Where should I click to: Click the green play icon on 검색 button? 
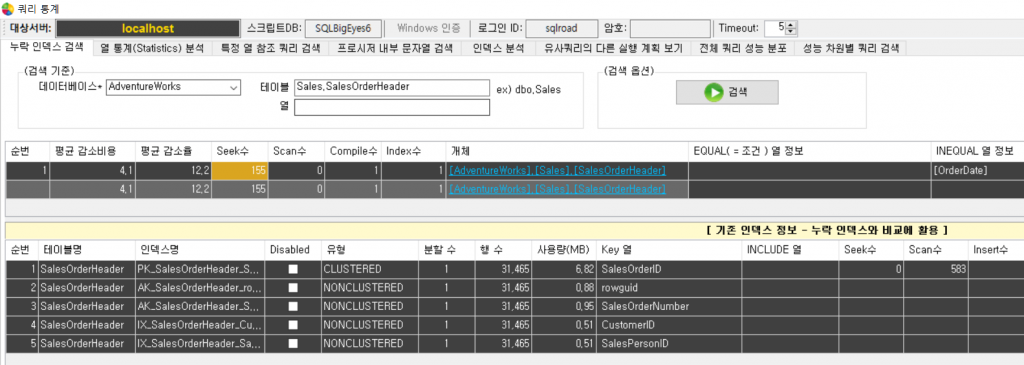[x=713, y=92]
